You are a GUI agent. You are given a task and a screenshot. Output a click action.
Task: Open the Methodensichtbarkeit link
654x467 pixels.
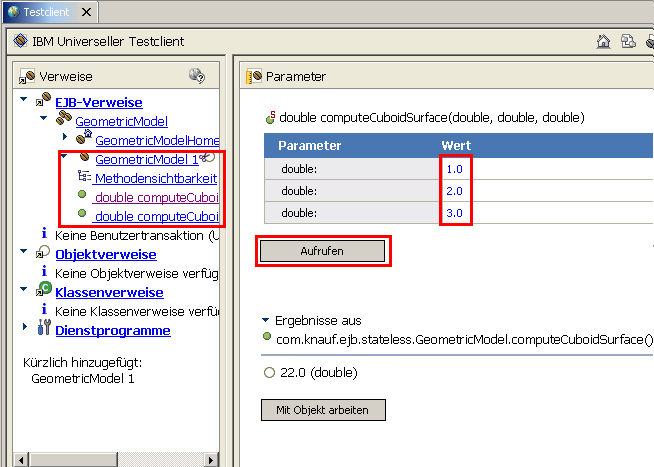tap(155, 178)
